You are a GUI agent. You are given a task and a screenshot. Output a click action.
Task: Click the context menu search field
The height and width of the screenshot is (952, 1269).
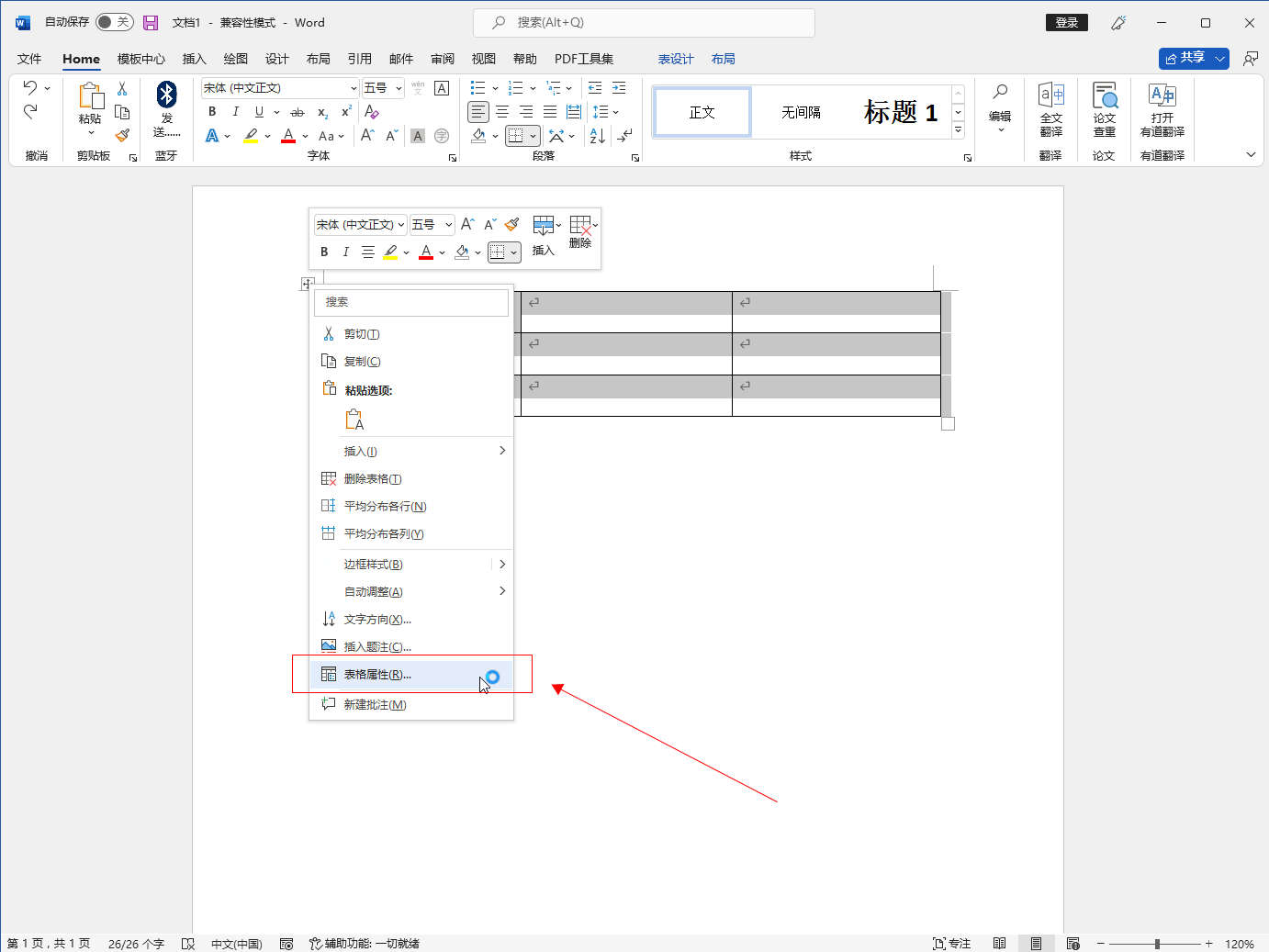pos(411,302)
